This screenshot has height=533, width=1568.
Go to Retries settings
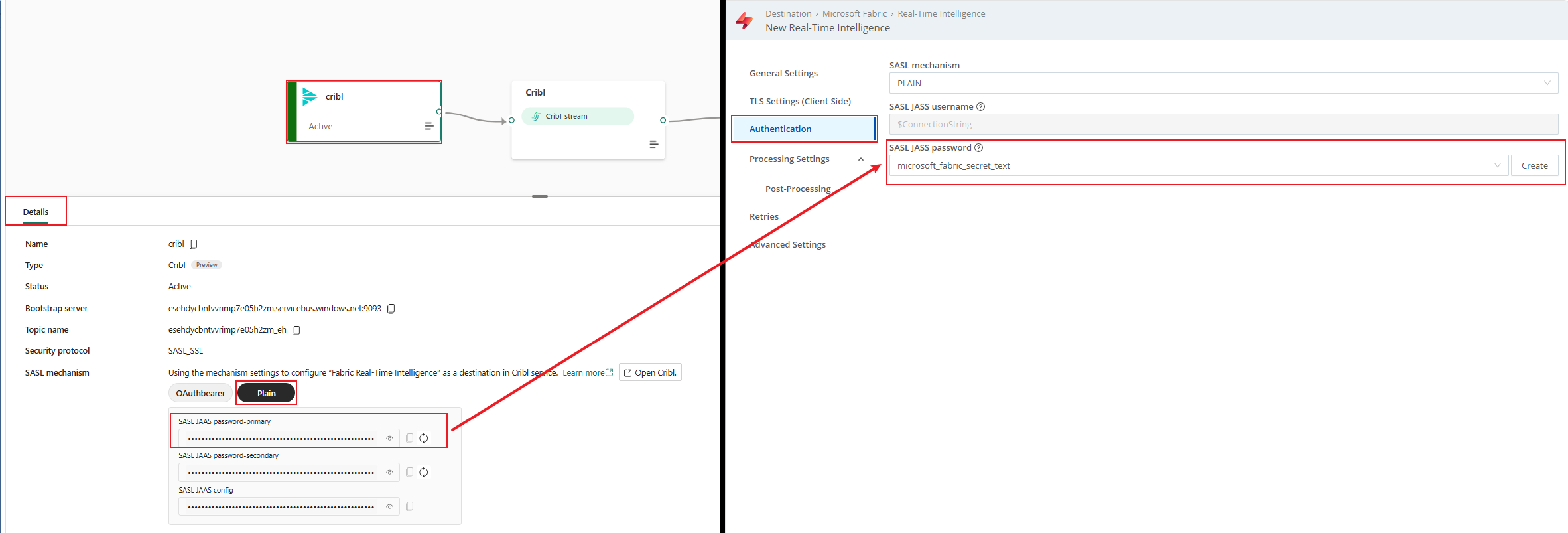point(764,216)
